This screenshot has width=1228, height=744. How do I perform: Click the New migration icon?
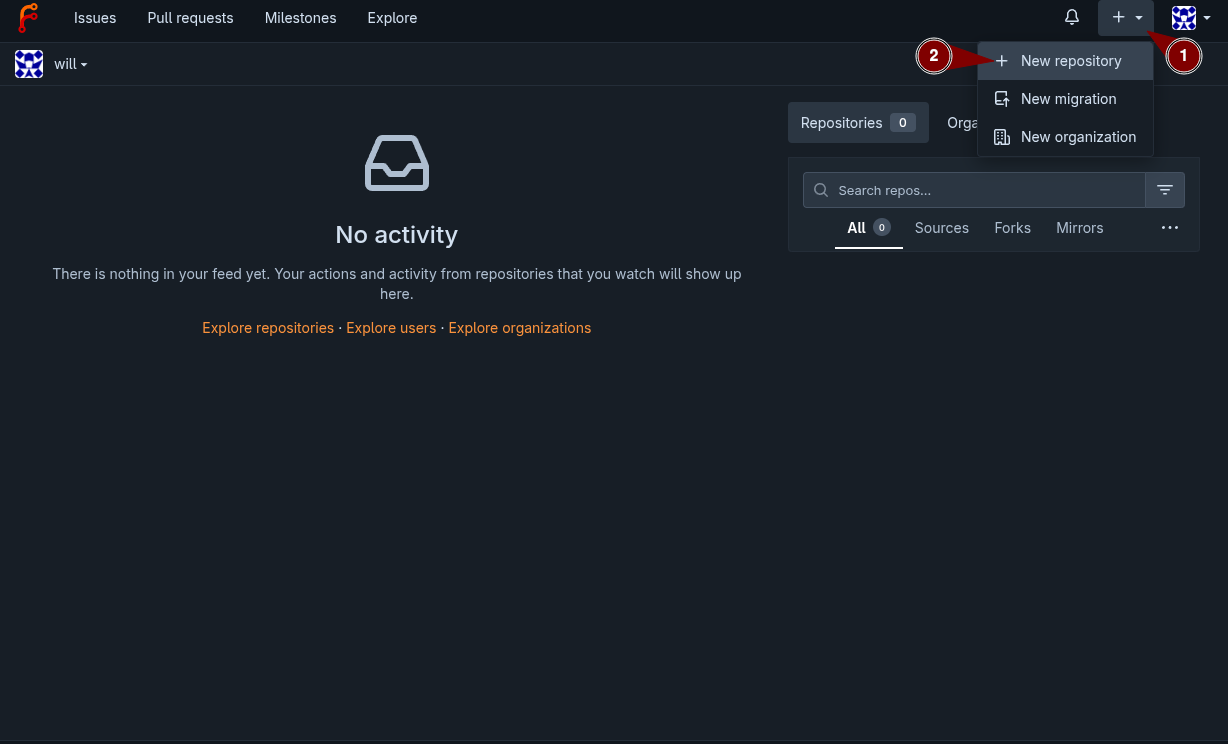(1001, 99)
